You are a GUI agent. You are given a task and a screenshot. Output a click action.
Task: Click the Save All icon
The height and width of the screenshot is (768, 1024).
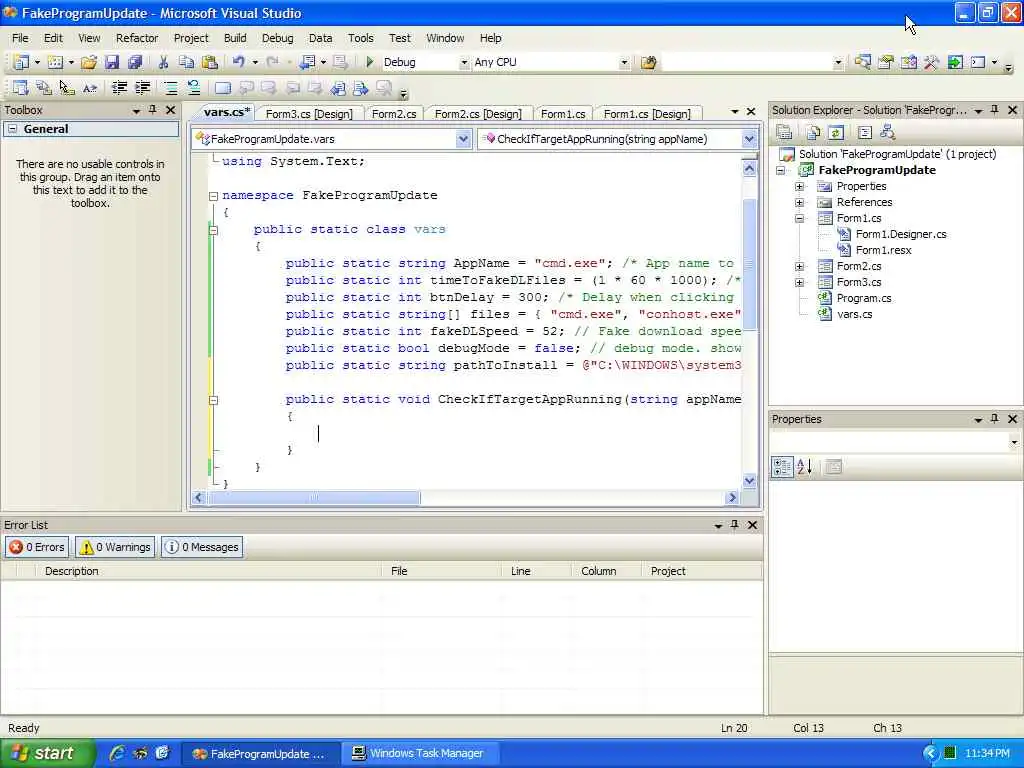click(x=135, y=62)
